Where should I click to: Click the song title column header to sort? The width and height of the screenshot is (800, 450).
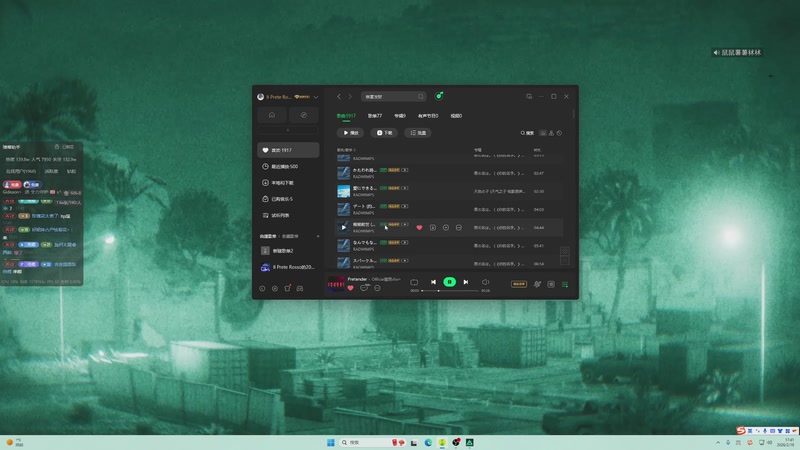(x=345, y=150)
